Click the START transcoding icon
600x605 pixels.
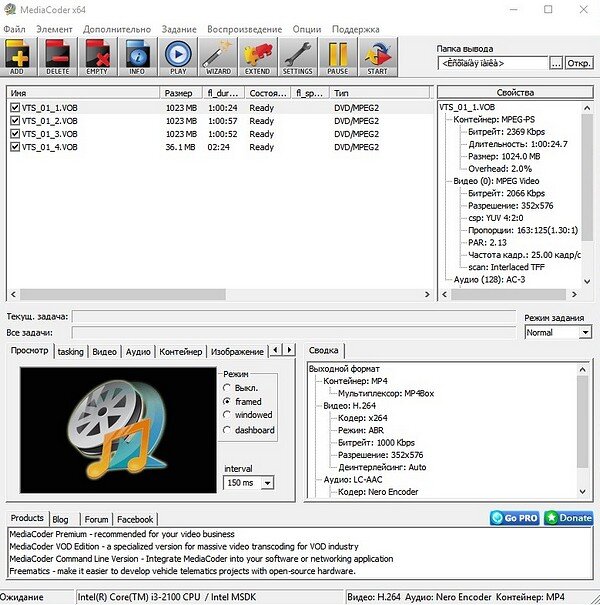(x=378, y=57)
